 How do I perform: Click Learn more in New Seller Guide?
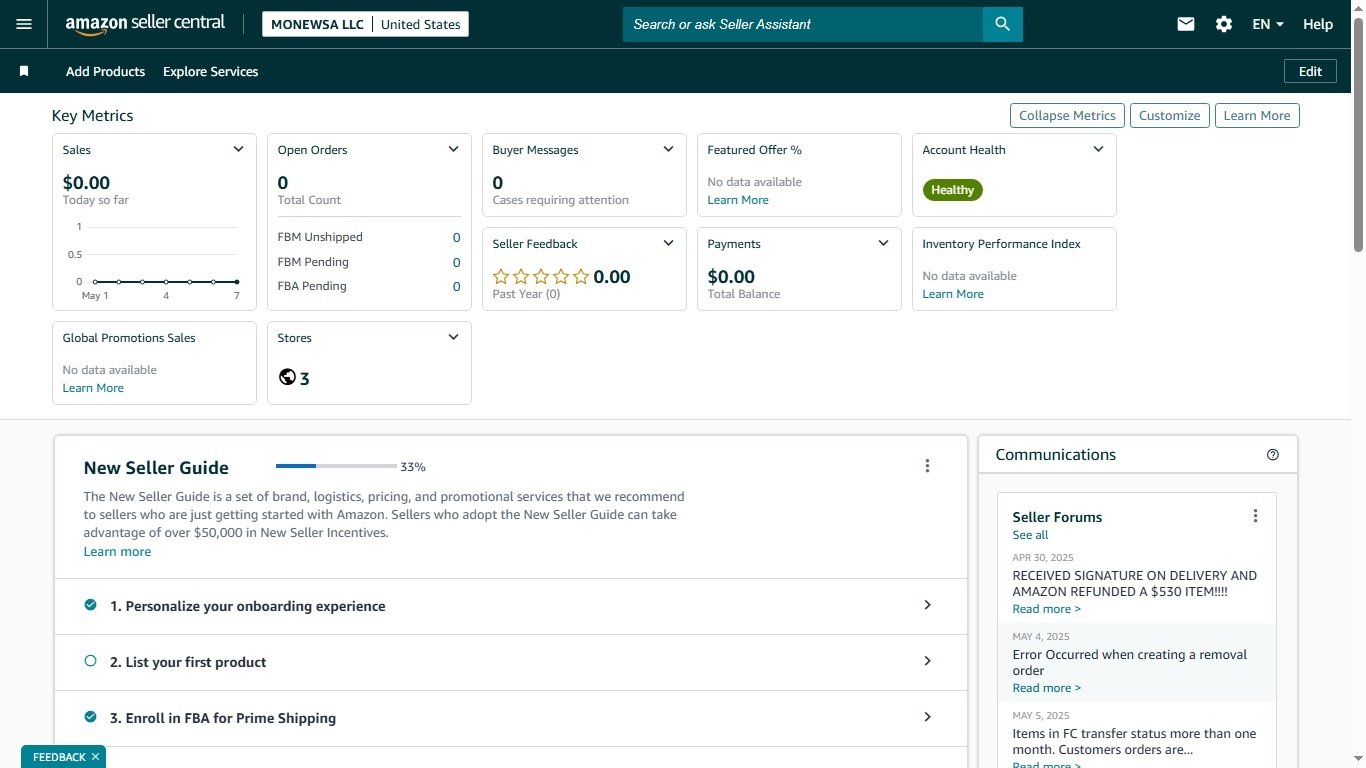(x=117, y=552)
